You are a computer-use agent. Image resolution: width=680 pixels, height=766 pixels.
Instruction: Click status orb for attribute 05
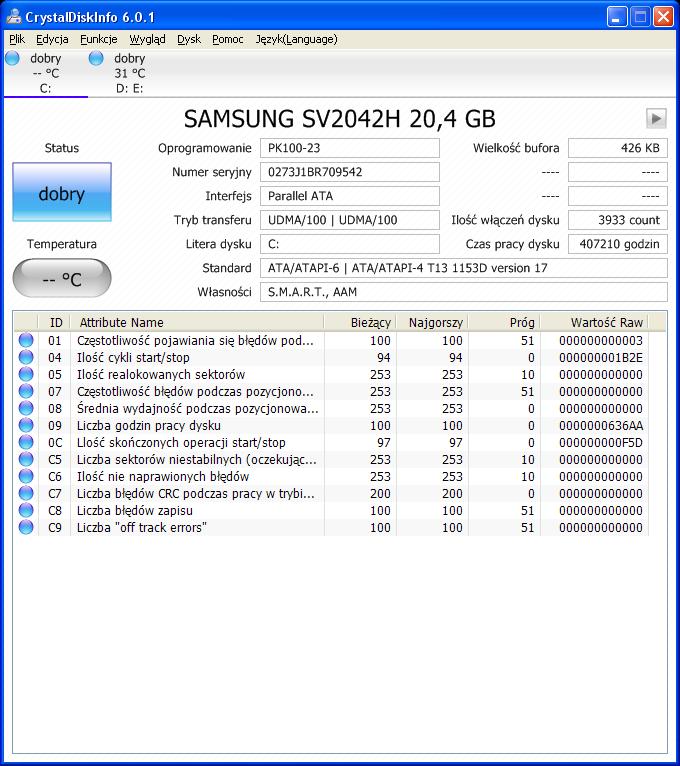pyautogui.click(x=26, y=374)
